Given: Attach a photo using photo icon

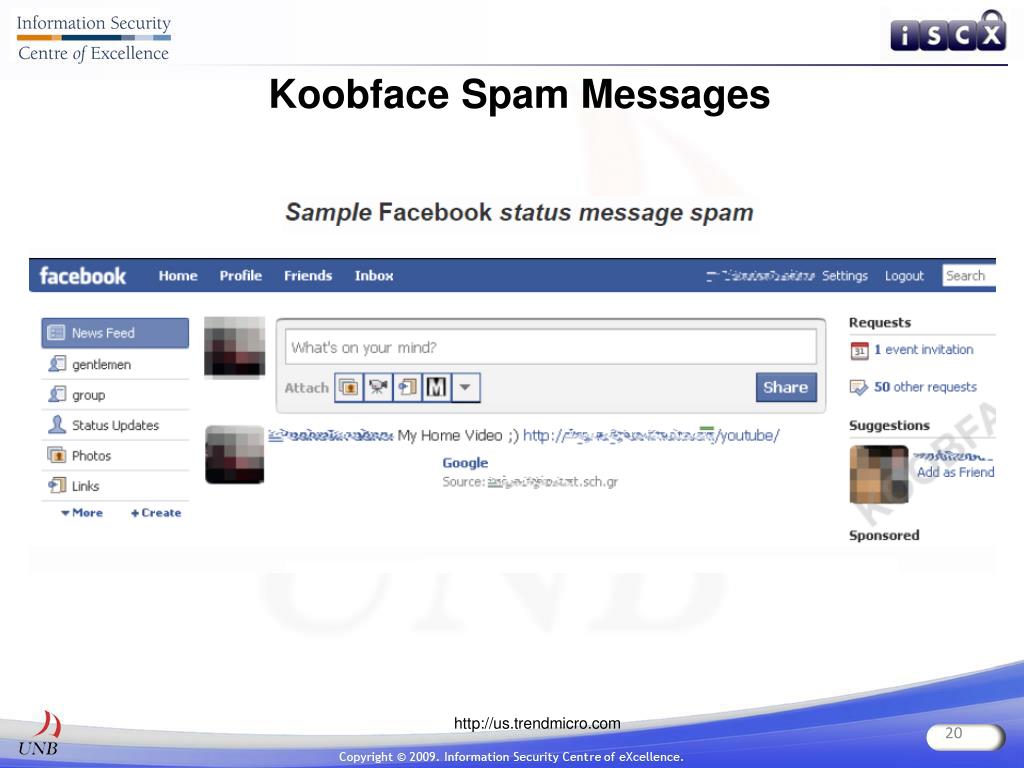Looking at the screenshot, I should 349,387.
